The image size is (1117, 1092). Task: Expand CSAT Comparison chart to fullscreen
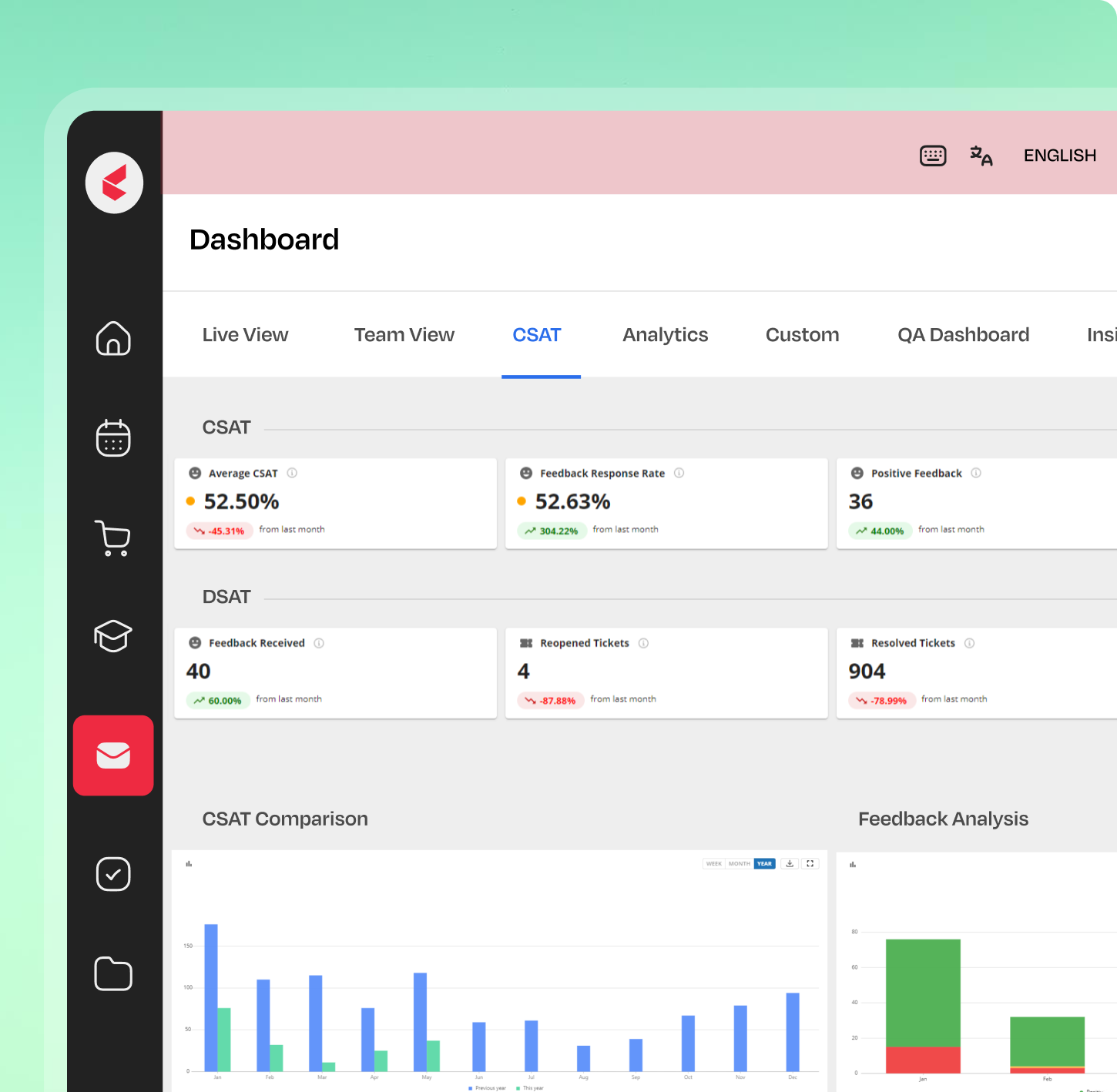[810, 863]
